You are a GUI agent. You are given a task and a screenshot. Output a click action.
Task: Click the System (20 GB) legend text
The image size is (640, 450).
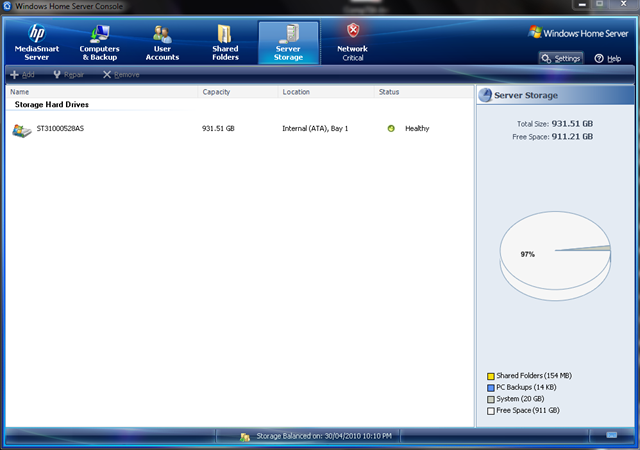520,399
